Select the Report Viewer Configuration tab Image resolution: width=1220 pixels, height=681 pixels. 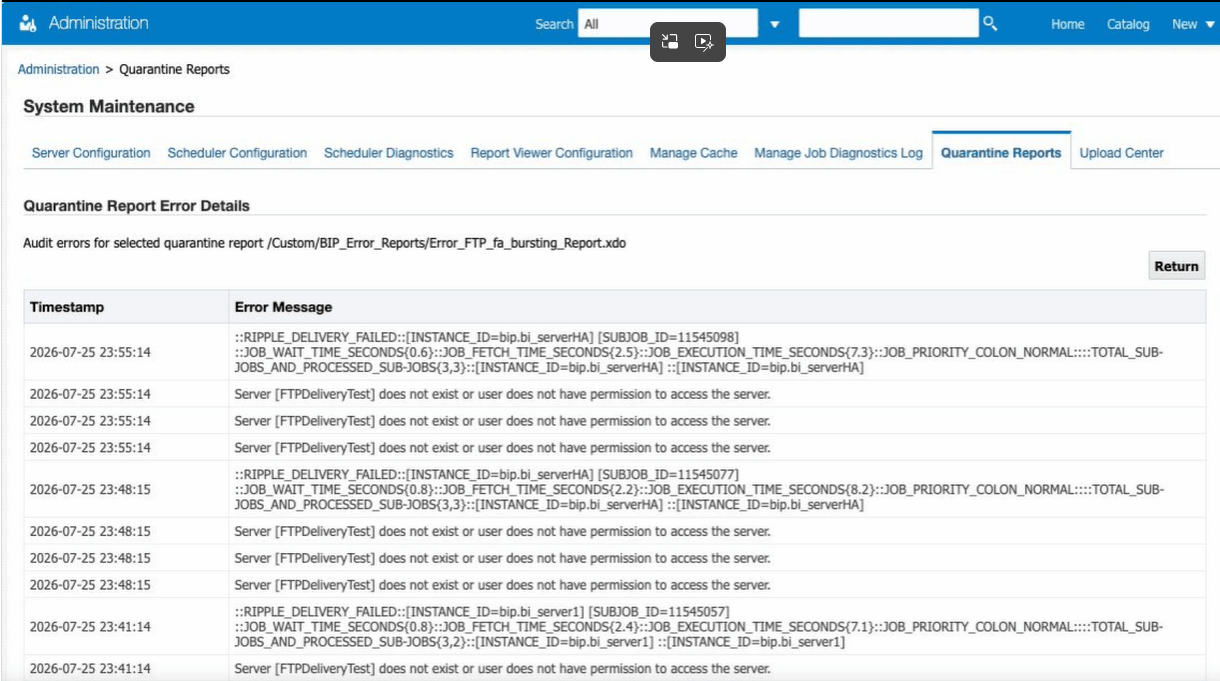552,153
